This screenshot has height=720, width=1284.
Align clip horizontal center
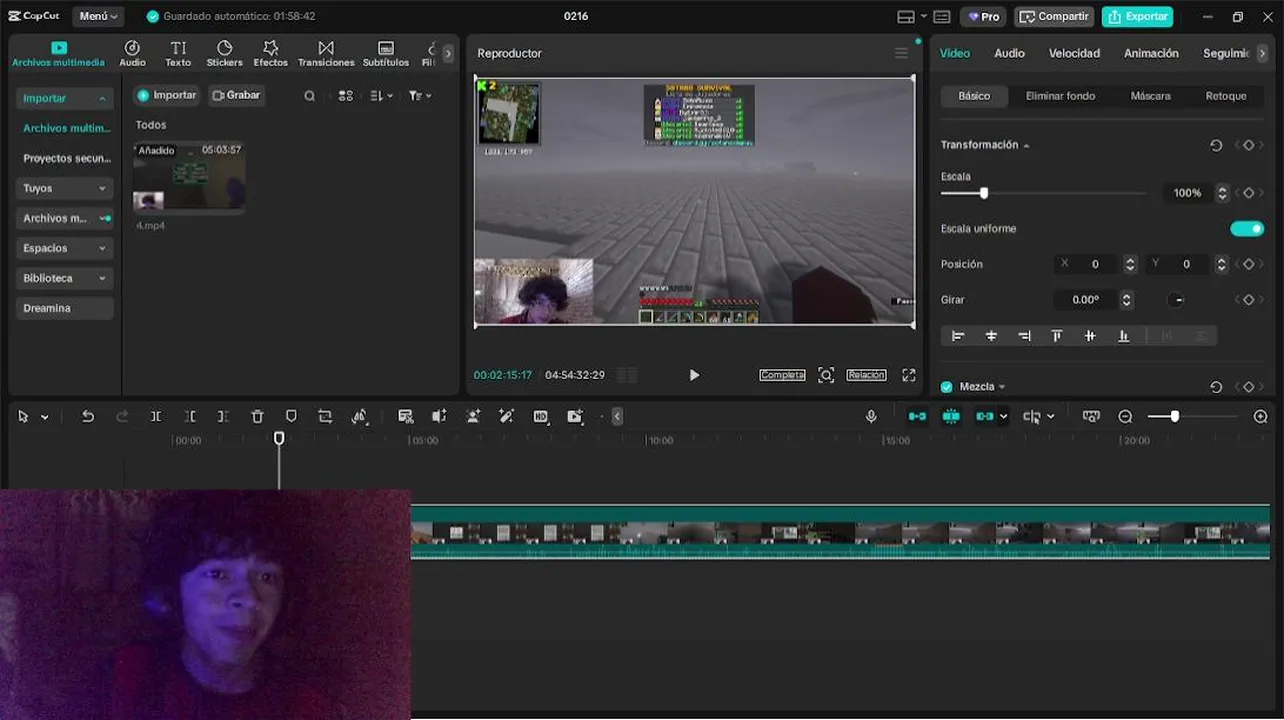click(991, 336)
